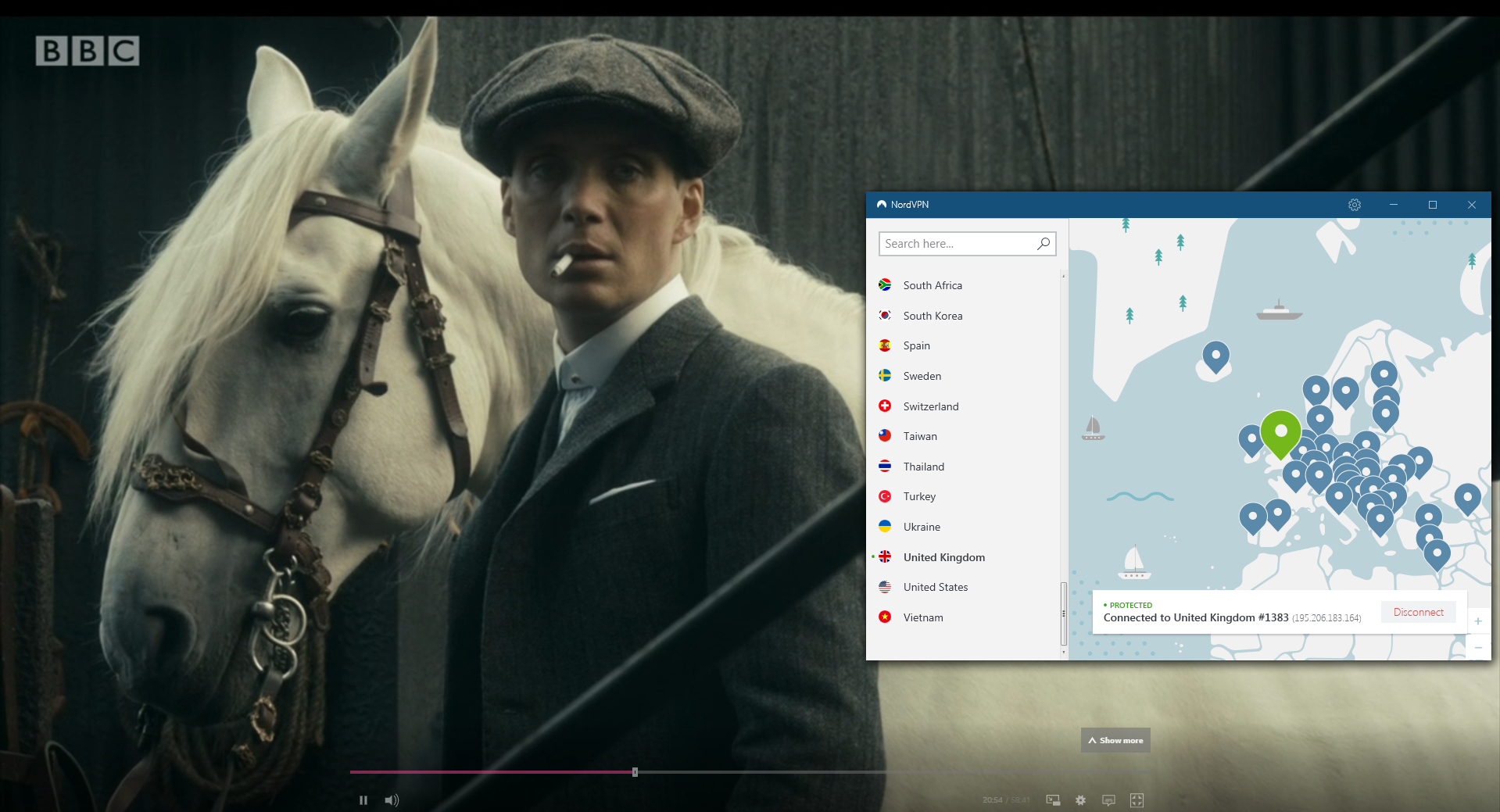Click the IP address 195.206.183.164

tap(1326, 618)
